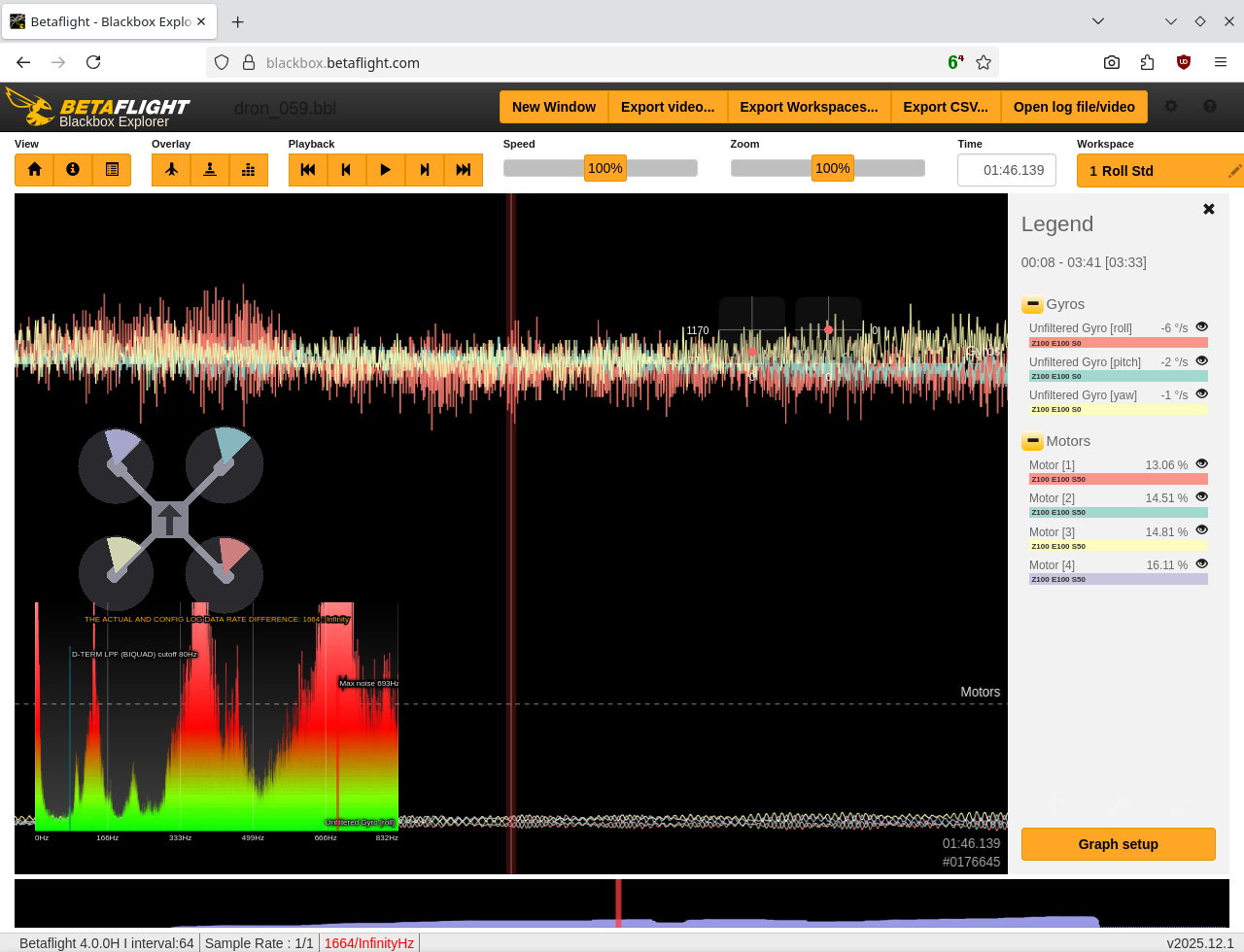Image resolution: width=1244 pixels, height=952 pixels.
Task: Click Export Workspaces... button
Action: tap(809, 107)
